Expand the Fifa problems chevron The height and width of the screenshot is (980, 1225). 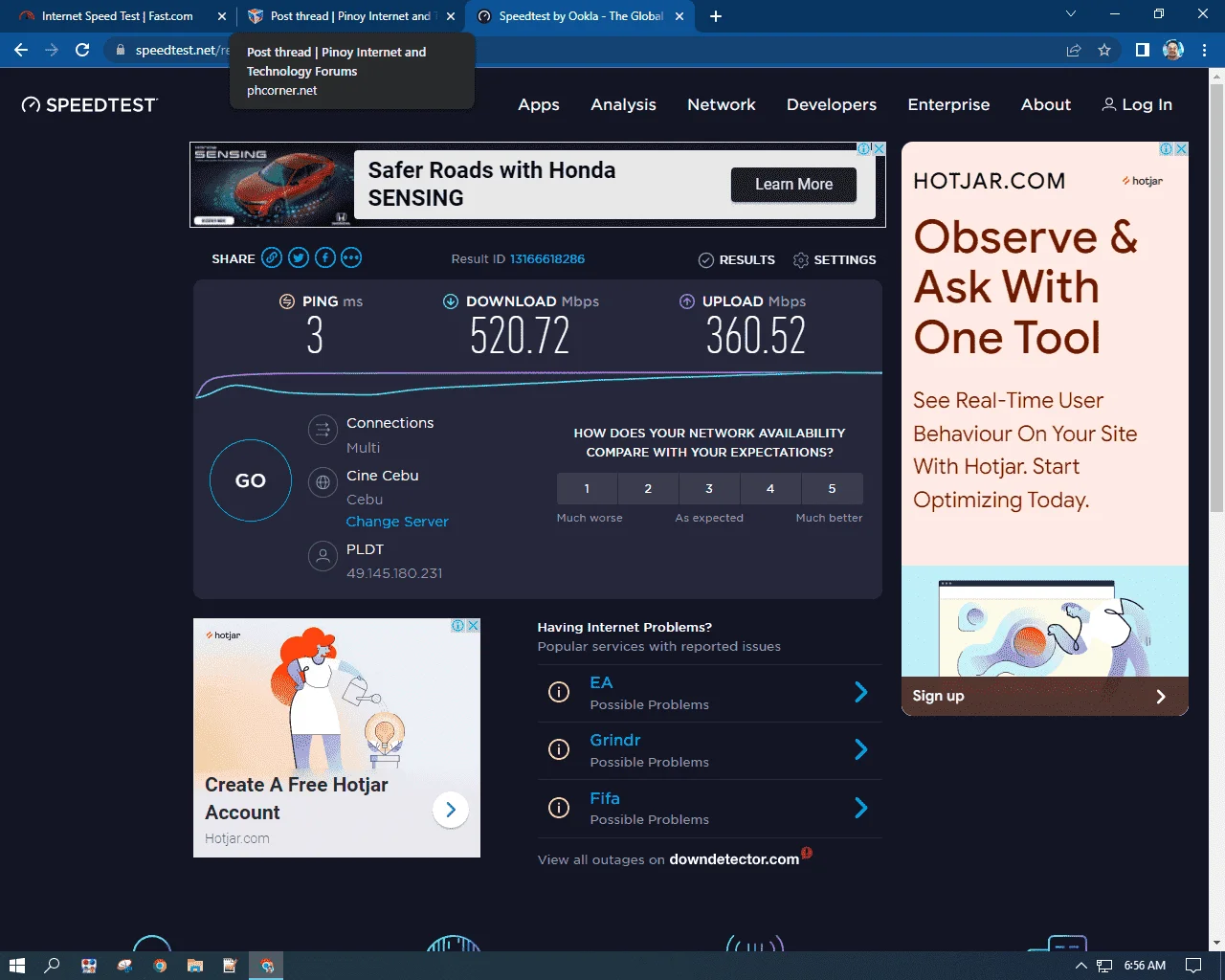coord(861,808)
